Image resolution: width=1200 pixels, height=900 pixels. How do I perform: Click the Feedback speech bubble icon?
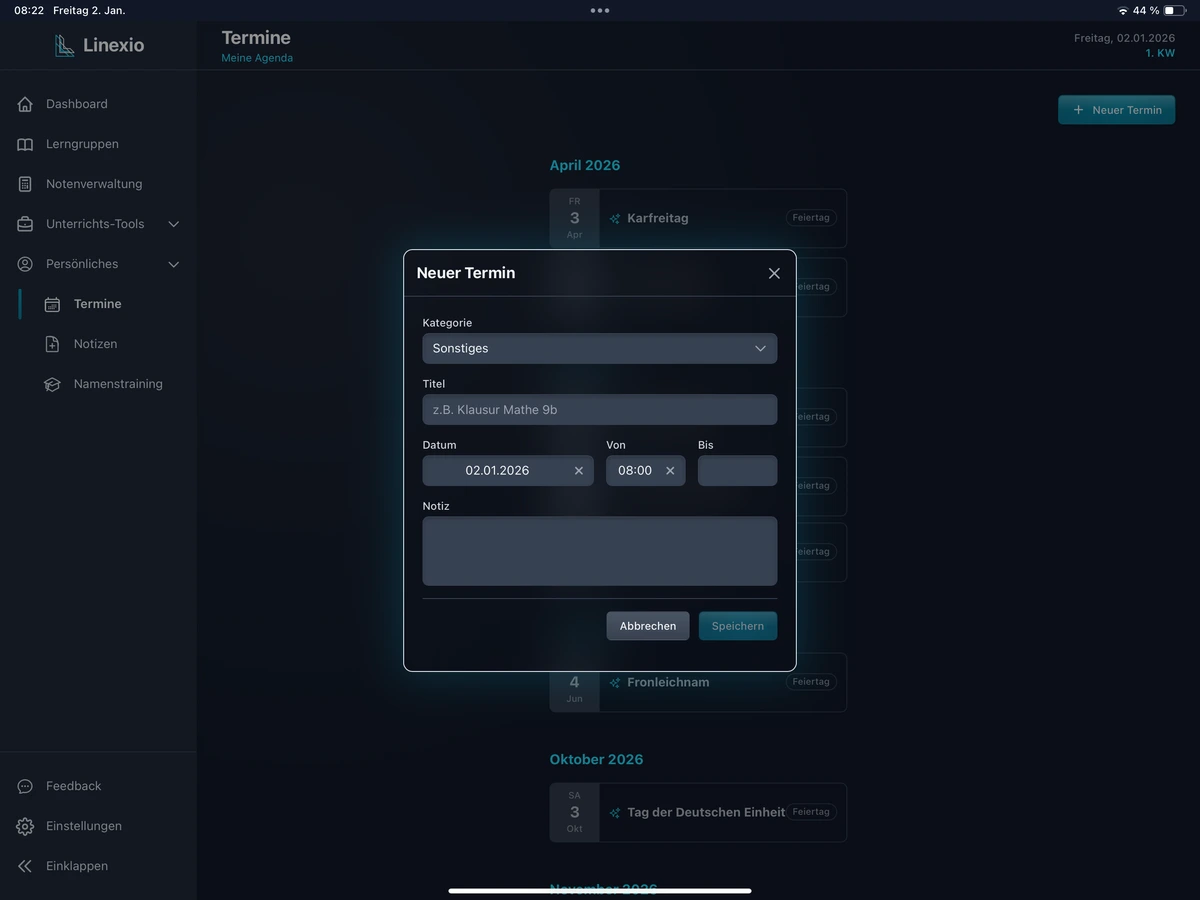click(25, 786)
